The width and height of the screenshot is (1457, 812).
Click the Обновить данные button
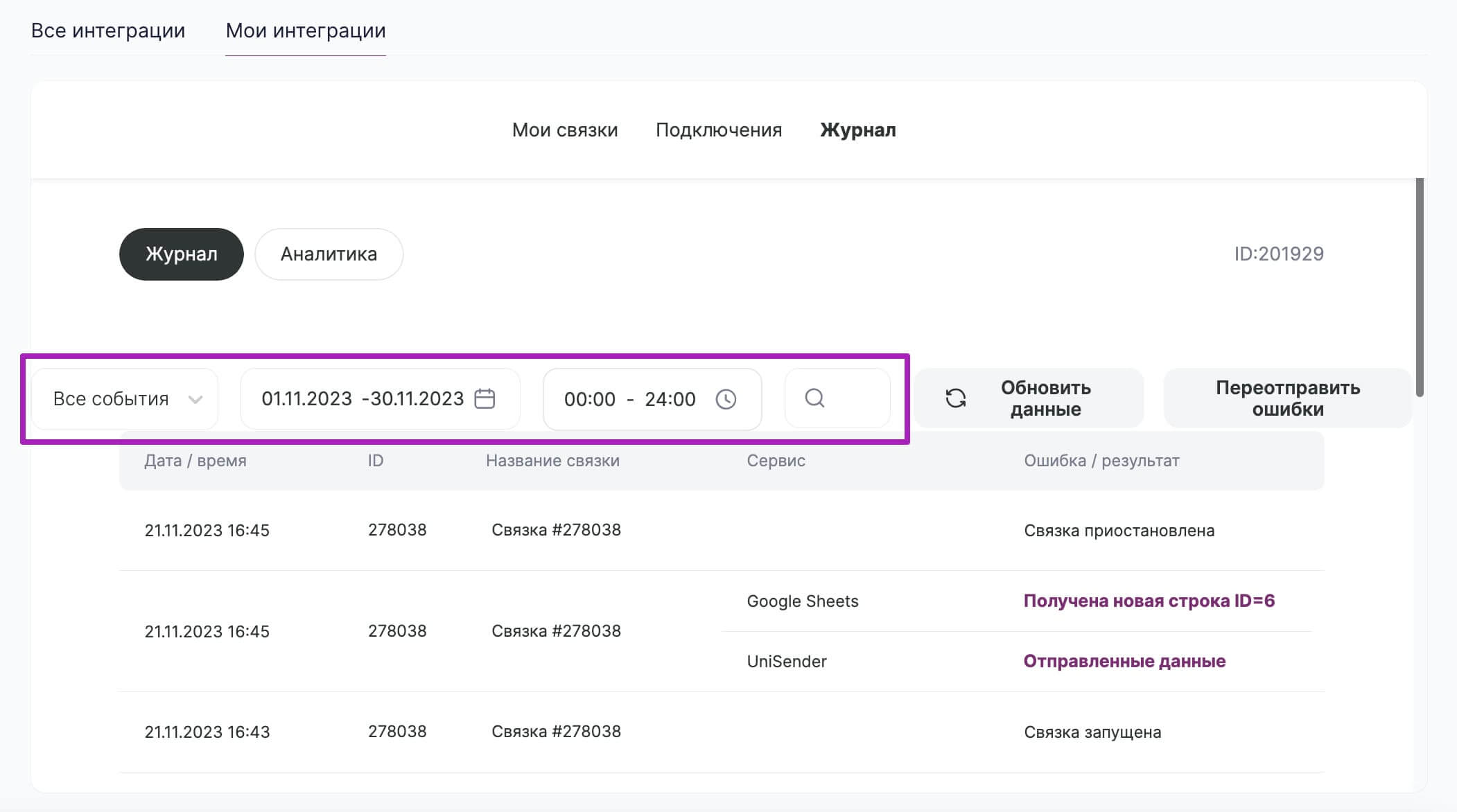(x=1029, y=398)
